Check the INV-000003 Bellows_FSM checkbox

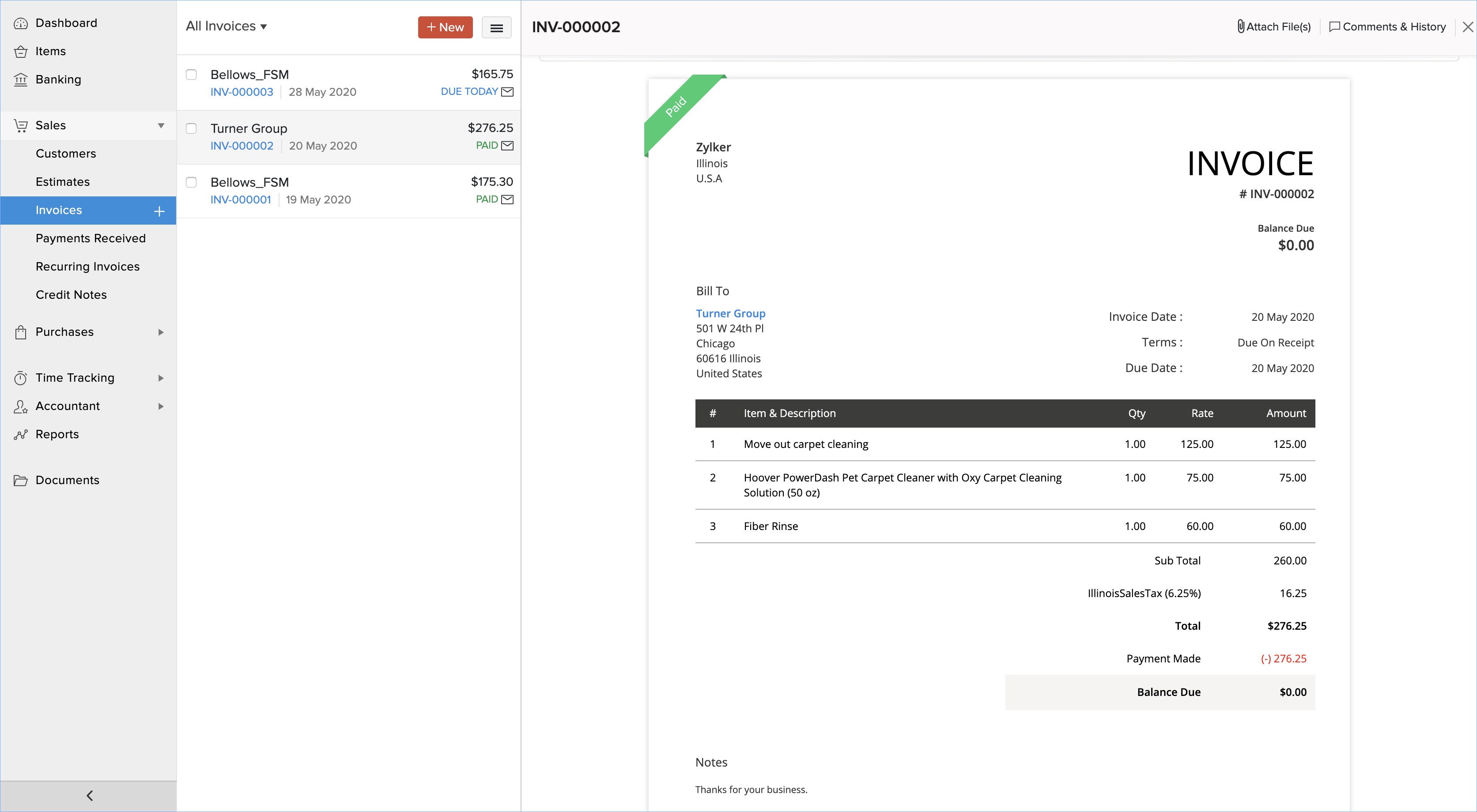pos(192,75)
